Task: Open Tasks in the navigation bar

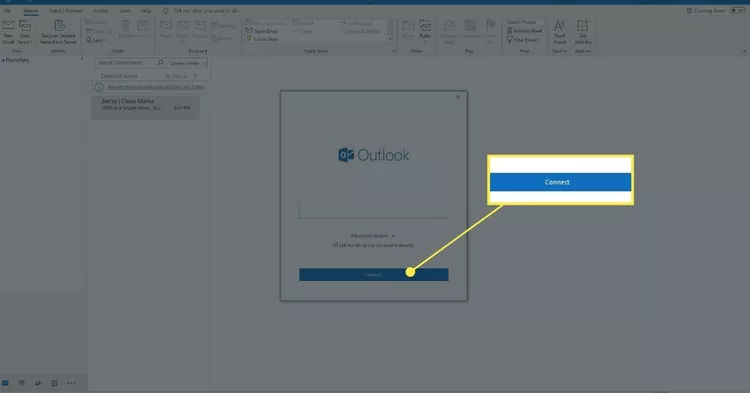Action: coord(55,383)
